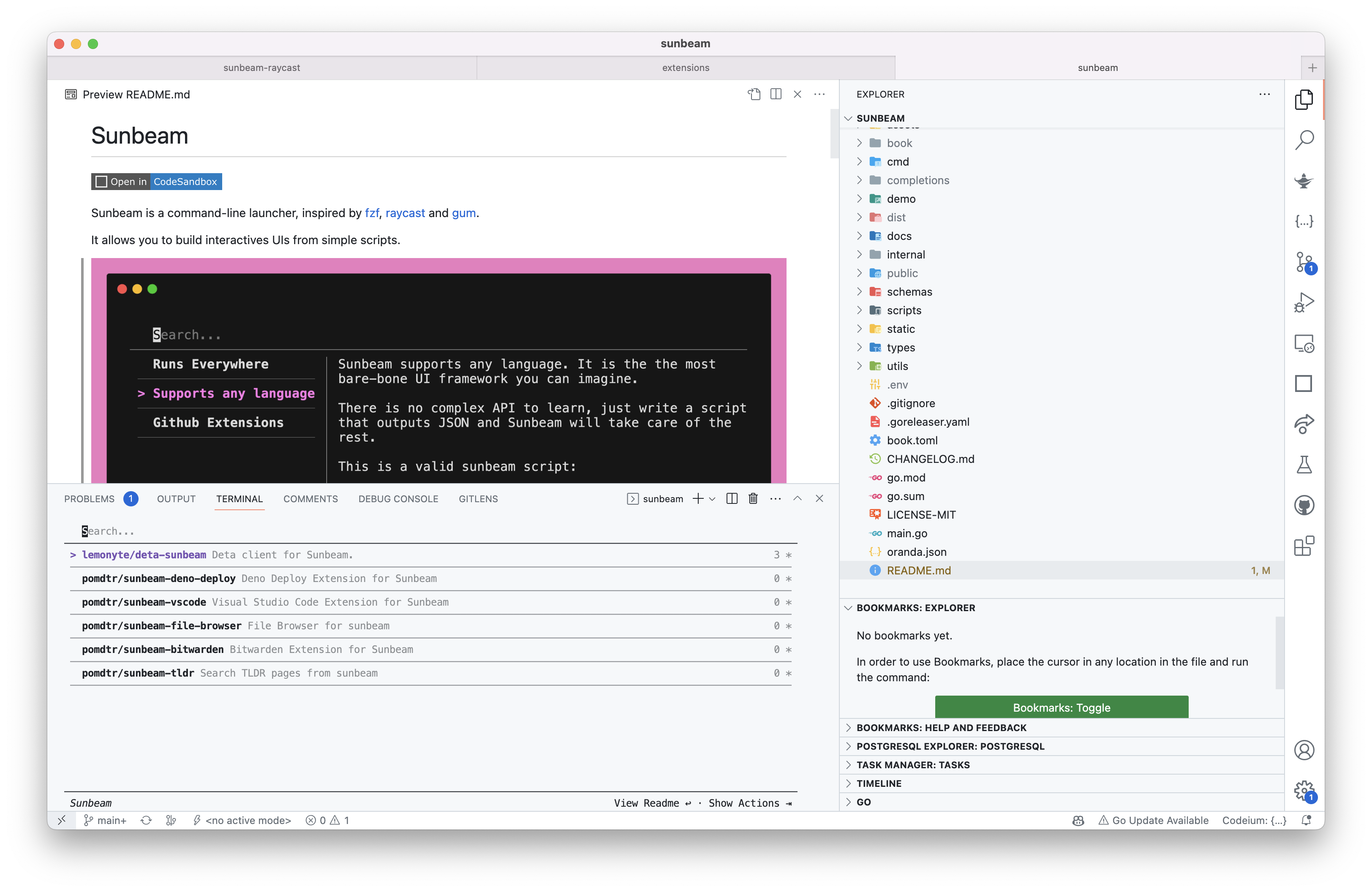Click the Testing flask icon

(x=1304, y=465)
